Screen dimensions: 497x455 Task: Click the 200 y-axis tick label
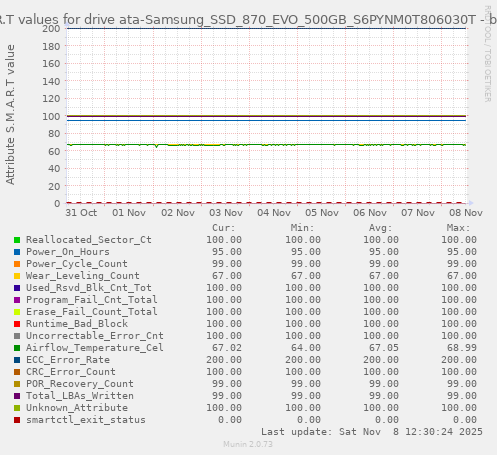[x=51, y=29]
